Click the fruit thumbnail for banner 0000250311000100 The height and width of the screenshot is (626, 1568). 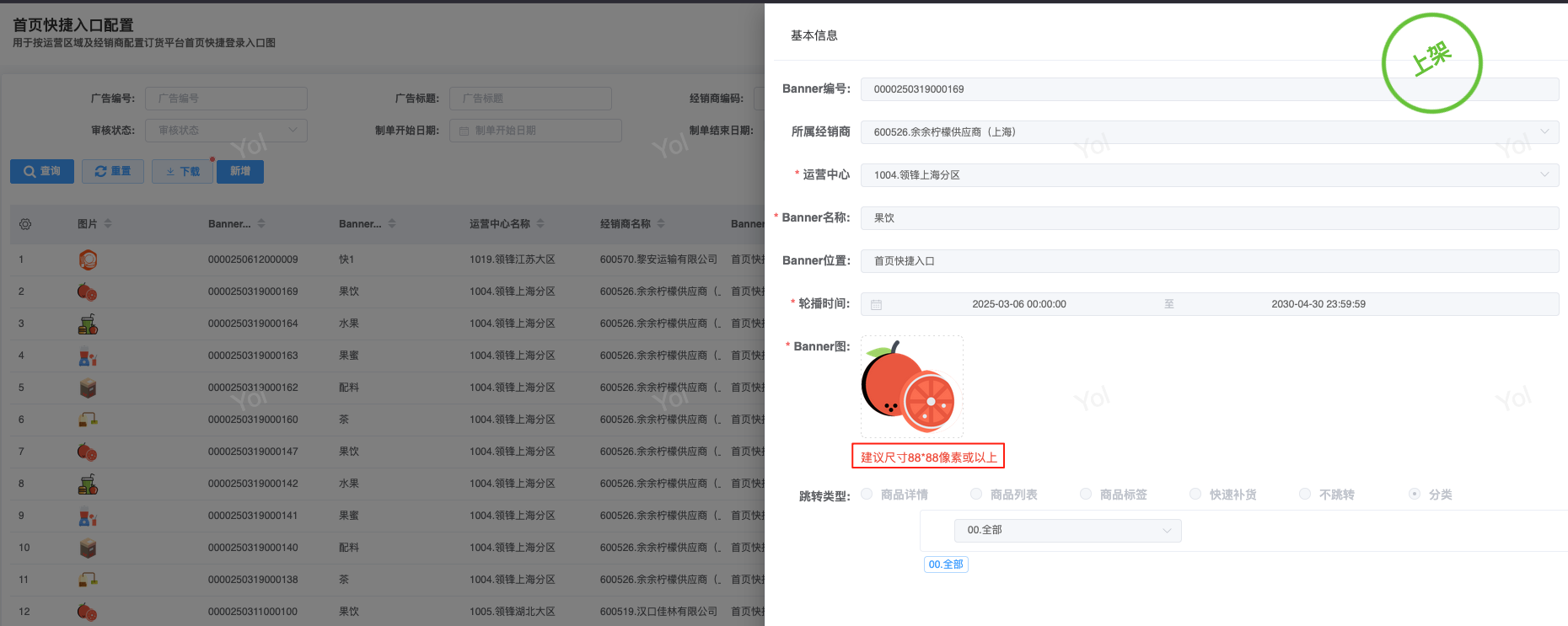(88, 612)
